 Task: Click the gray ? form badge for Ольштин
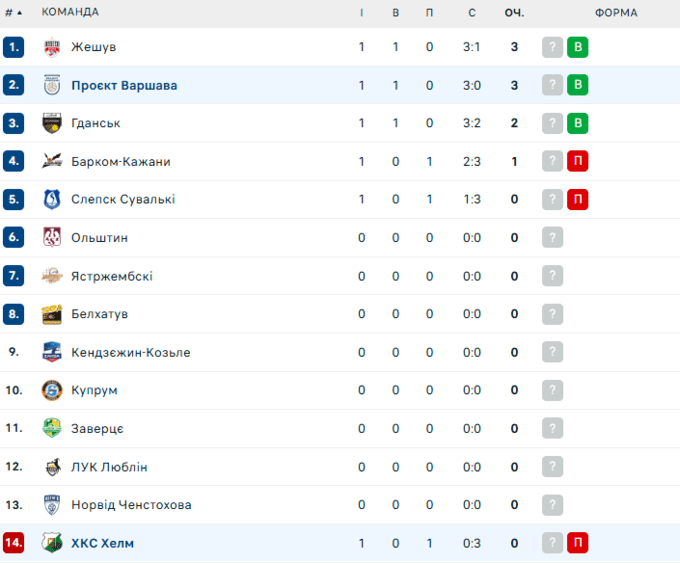pyautogui.click(x=553, y=238)
